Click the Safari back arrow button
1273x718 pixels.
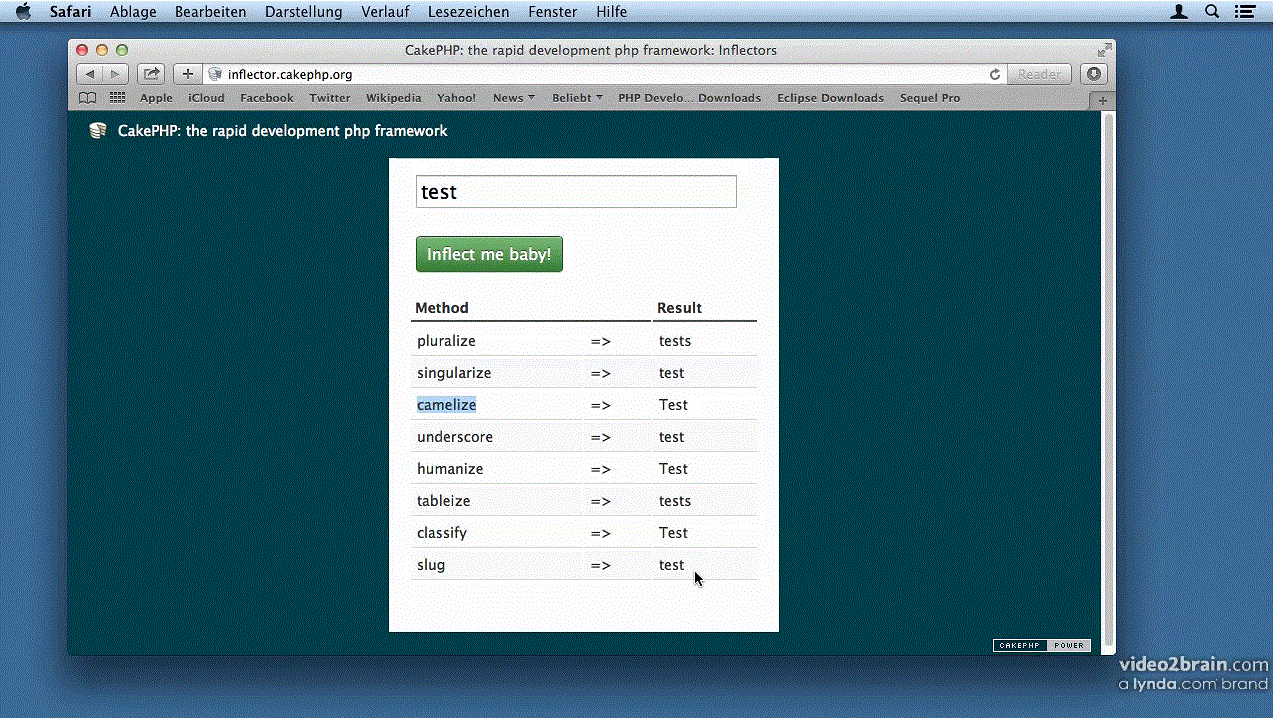click(90, 74)
